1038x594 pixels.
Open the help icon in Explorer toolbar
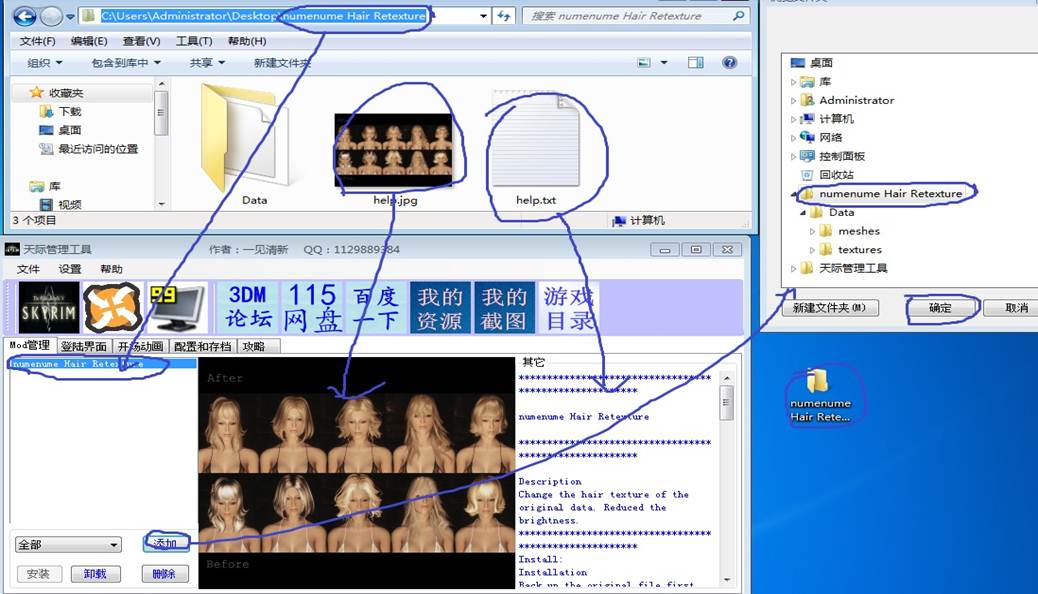(730, 63)
